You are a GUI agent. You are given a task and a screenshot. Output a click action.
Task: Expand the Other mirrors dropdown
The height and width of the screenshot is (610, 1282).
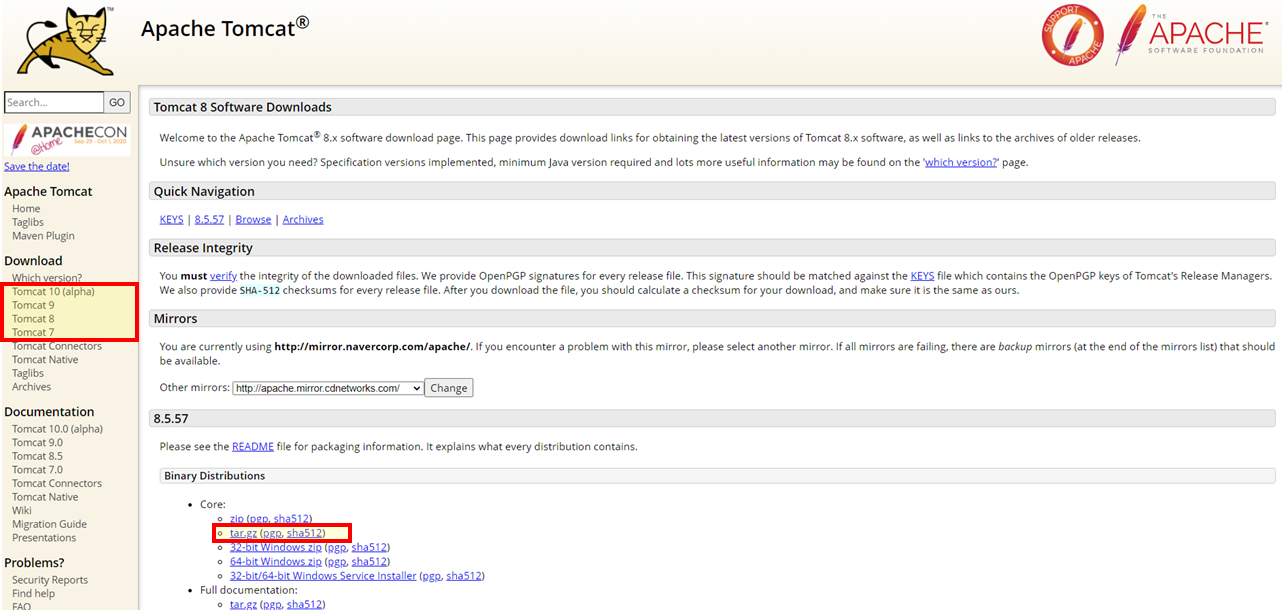pyautogui.click(x=328, y=388)
